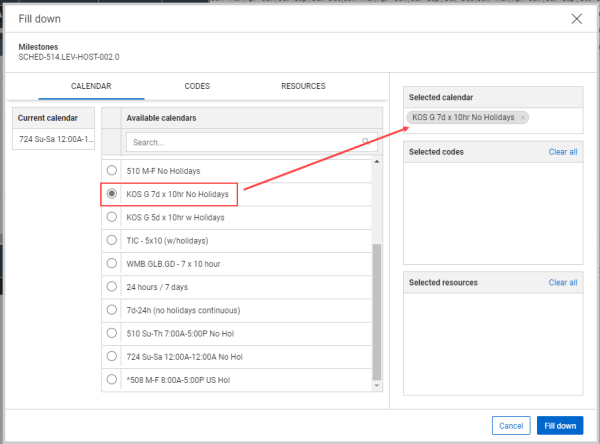Screen dimensions: 600x444
Task: Click the calendar list vertical scrollbar
Action: [x=376, y=310]
